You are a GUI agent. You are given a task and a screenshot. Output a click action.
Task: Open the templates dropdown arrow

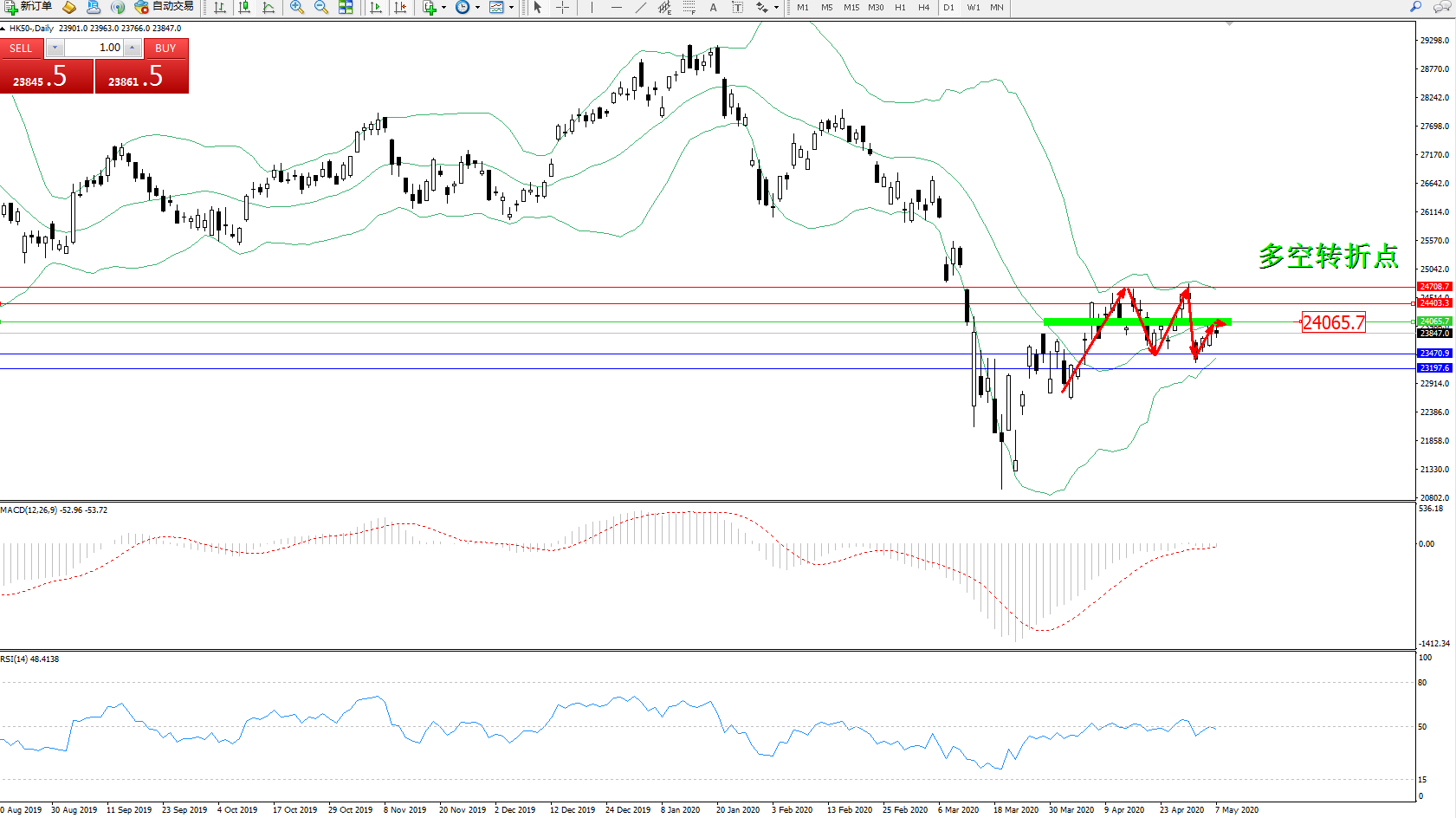[511, 7]
